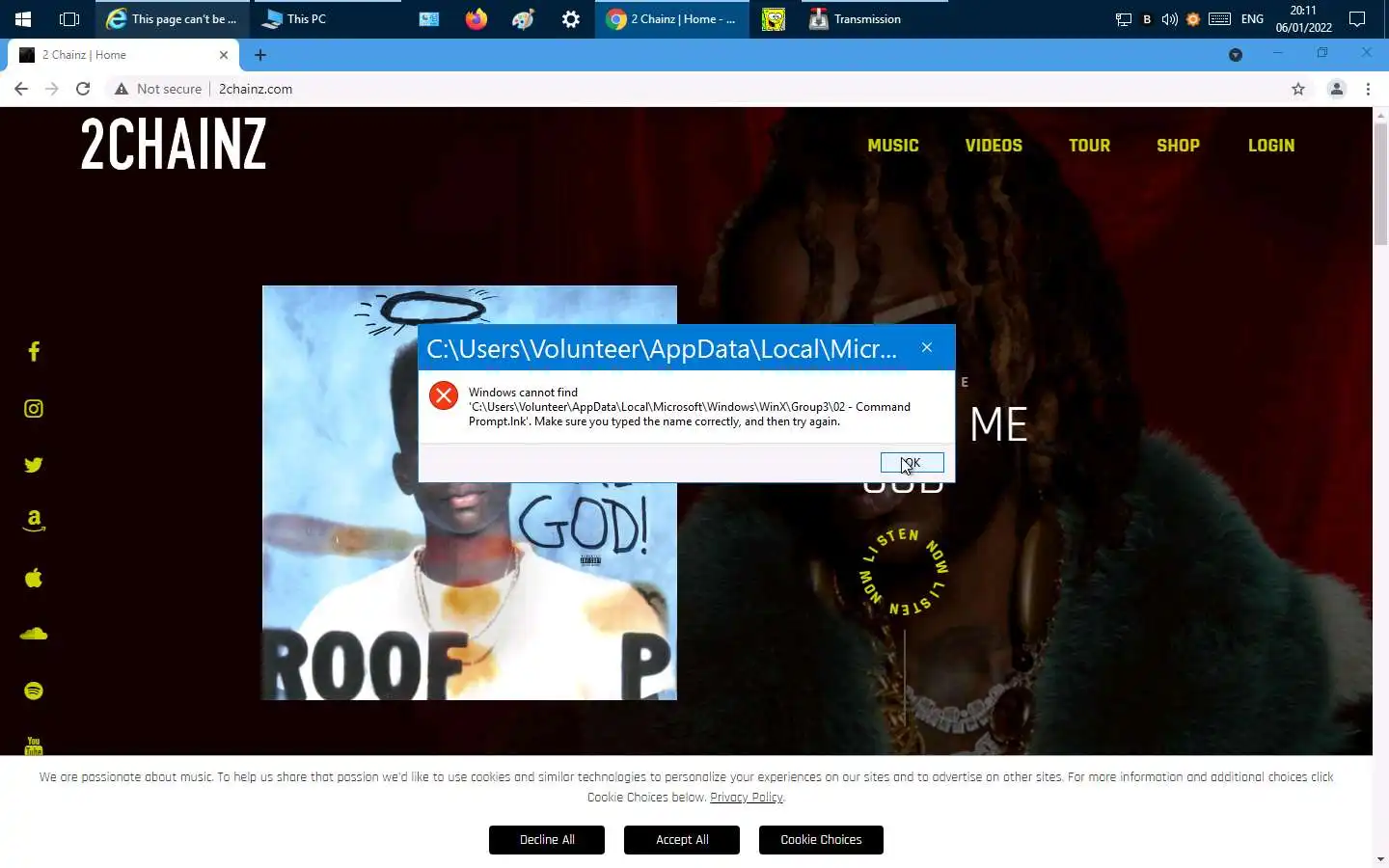Open Settings gear on the taskbar

coord(571,19)
